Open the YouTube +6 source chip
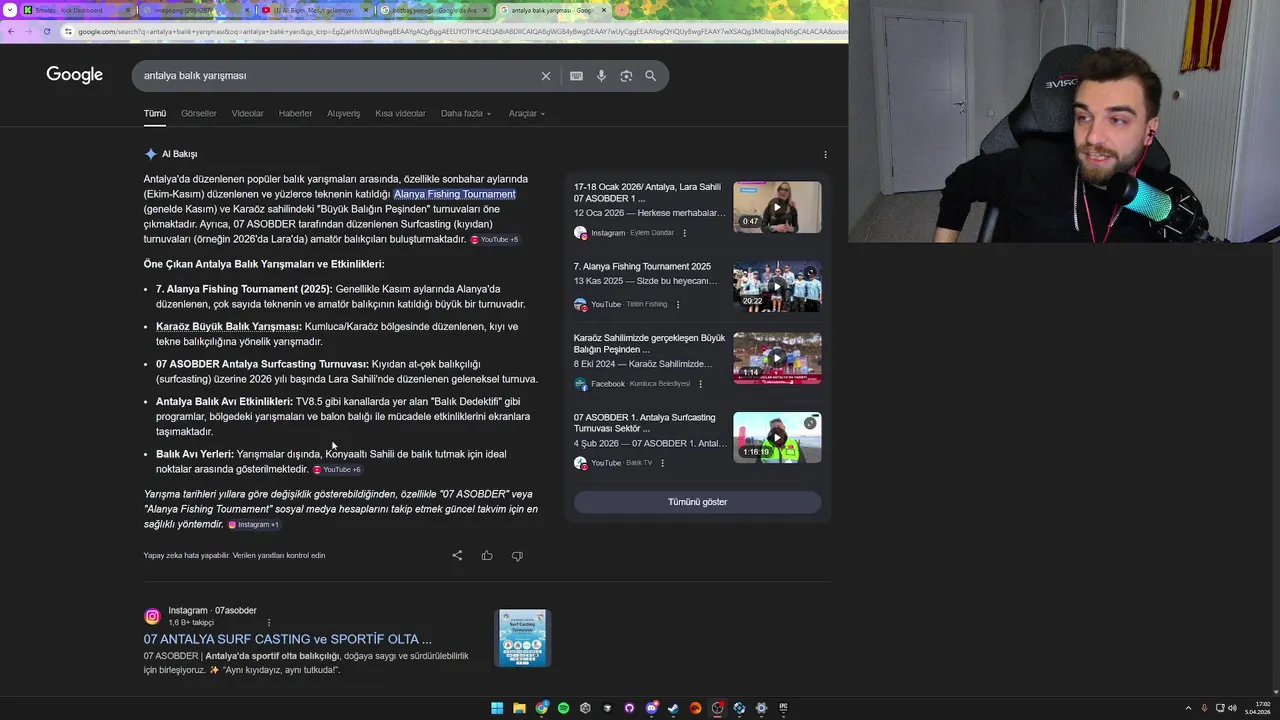The width and height of the screenshot is (1280, 720). click(337, 470)
